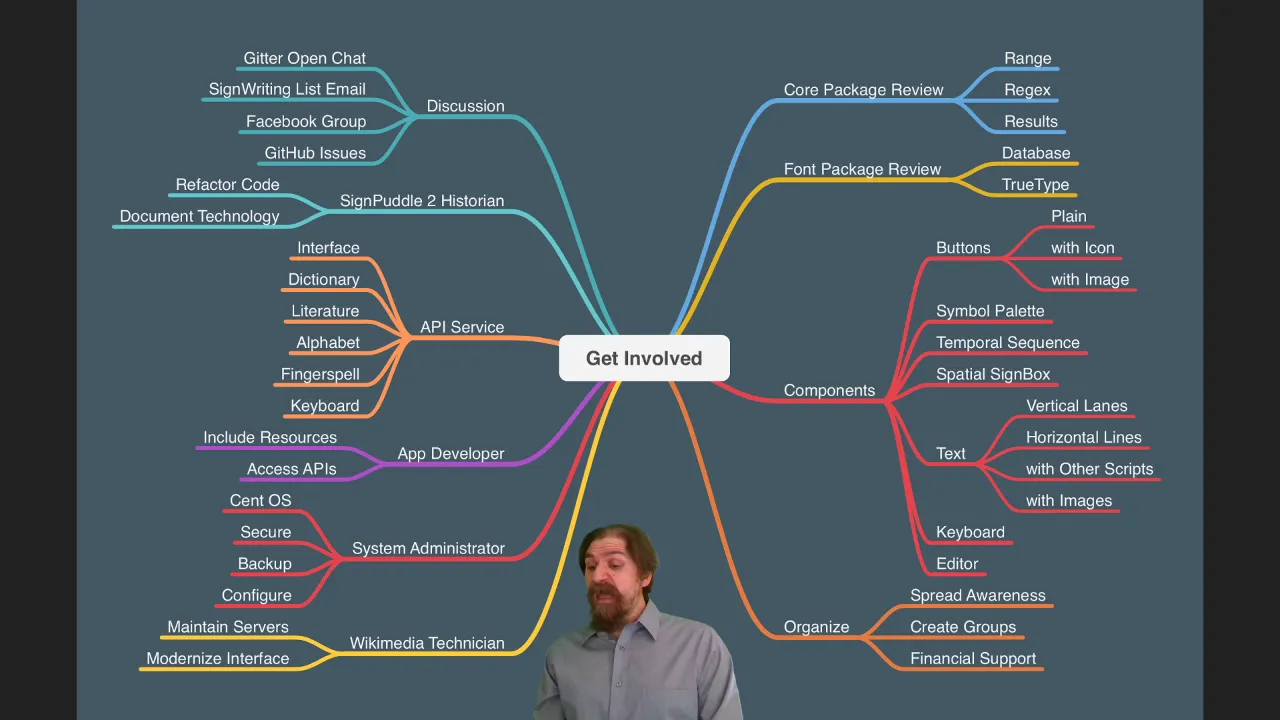Image resolution: width=1280 pixels, height=720 pixels.
Task: Click the Vertical Lanes node
Action: 1077,406
